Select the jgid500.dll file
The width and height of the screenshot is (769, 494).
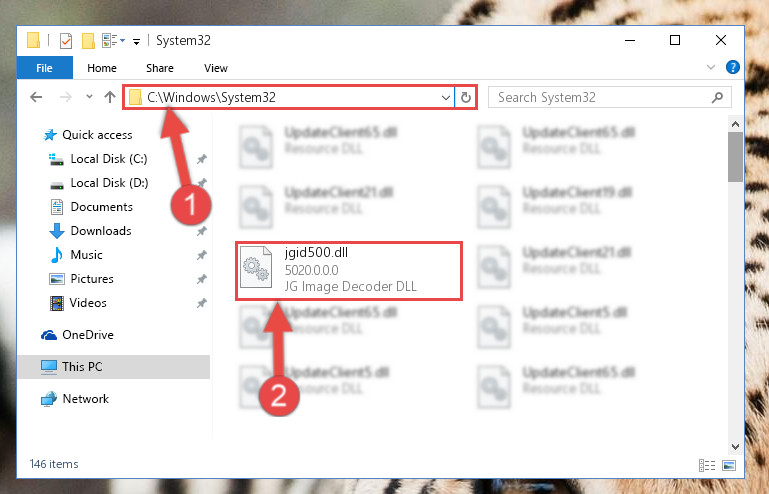click(x=349, y=270)
